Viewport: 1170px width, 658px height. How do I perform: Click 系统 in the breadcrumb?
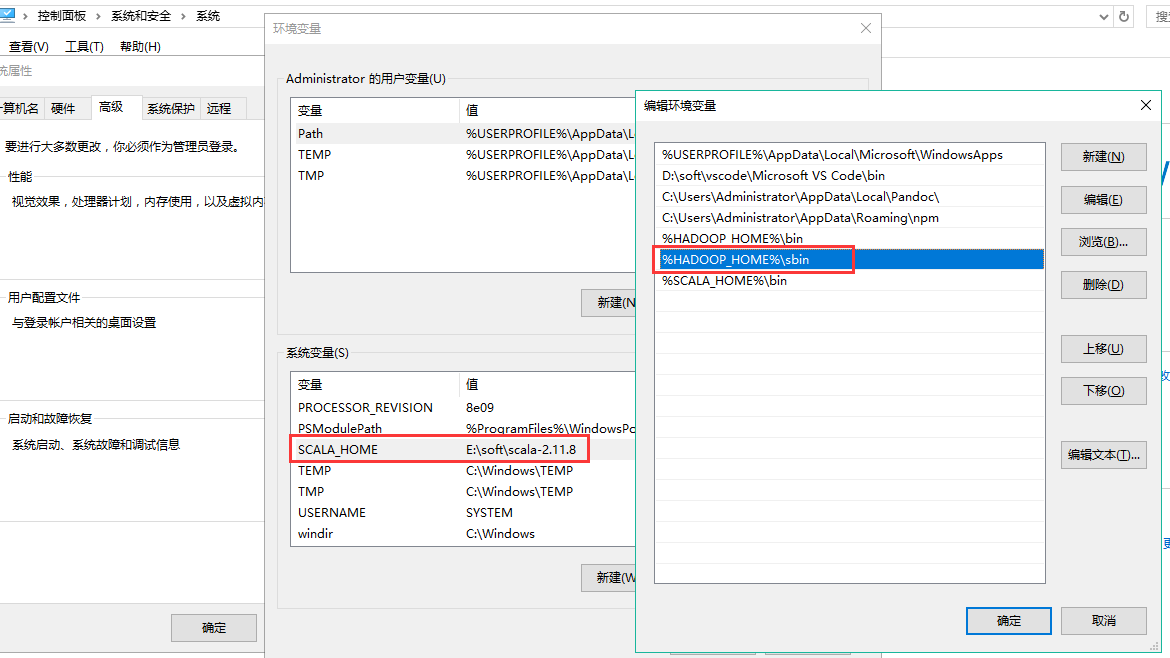pos(208,16)
